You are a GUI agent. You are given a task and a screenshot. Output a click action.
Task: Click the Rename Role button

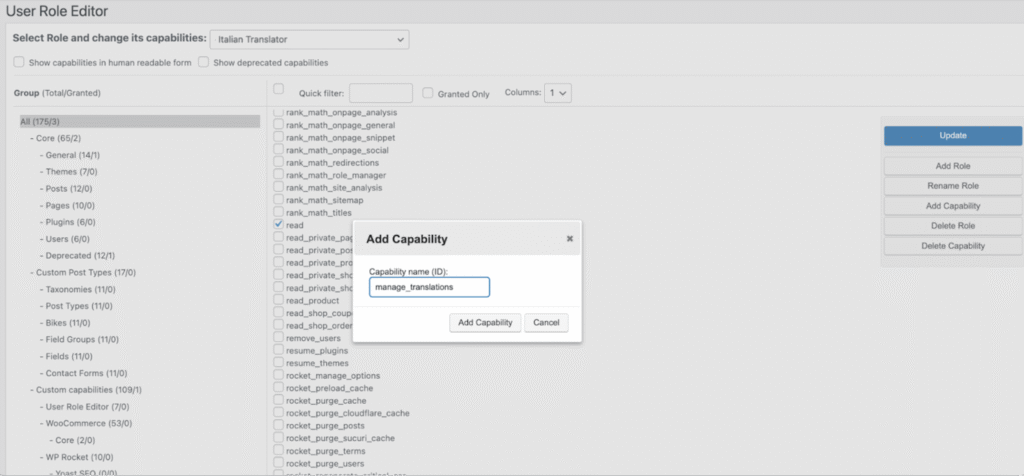tap(953, 186)
